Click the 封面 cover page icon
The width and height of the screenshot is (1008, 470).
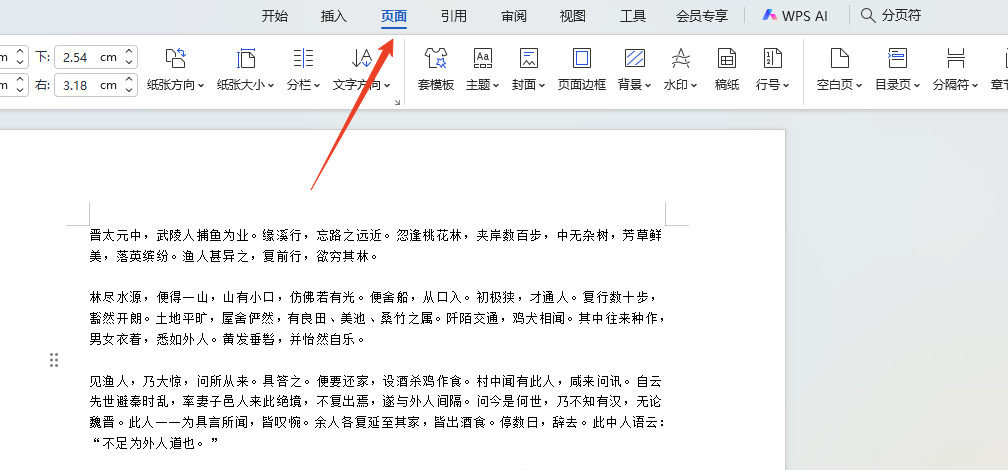pos(528,58)
